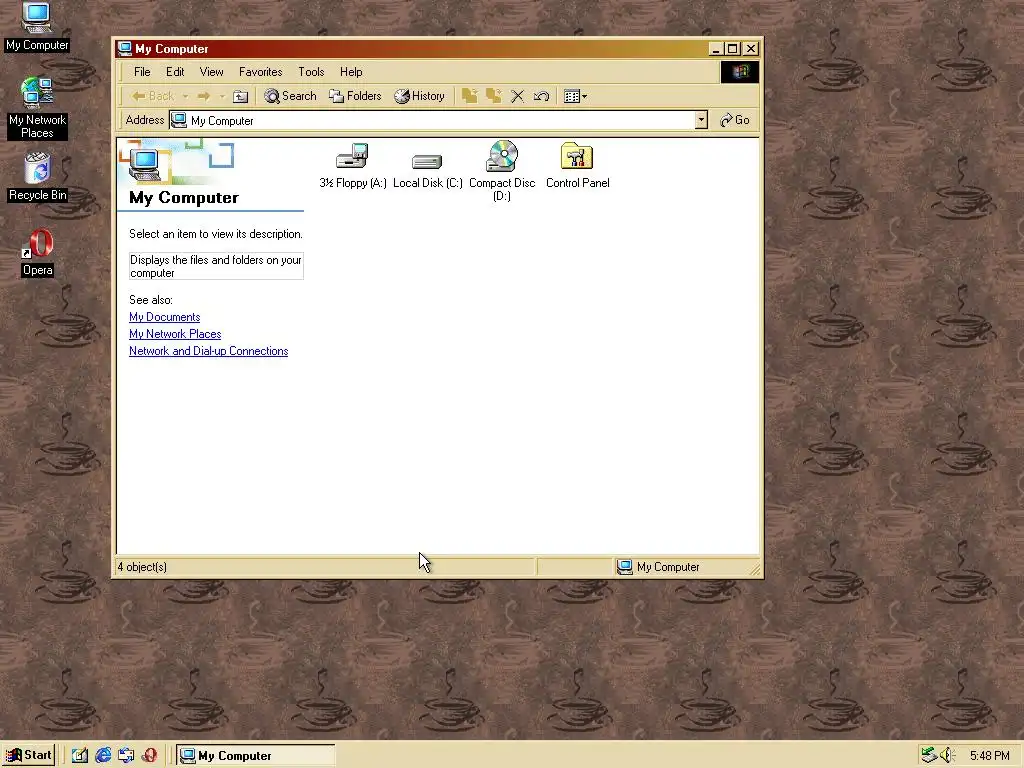Click the Forward arrow in toolbar
This screenshot has width=1024, height=768.
(x=204, y=96)
